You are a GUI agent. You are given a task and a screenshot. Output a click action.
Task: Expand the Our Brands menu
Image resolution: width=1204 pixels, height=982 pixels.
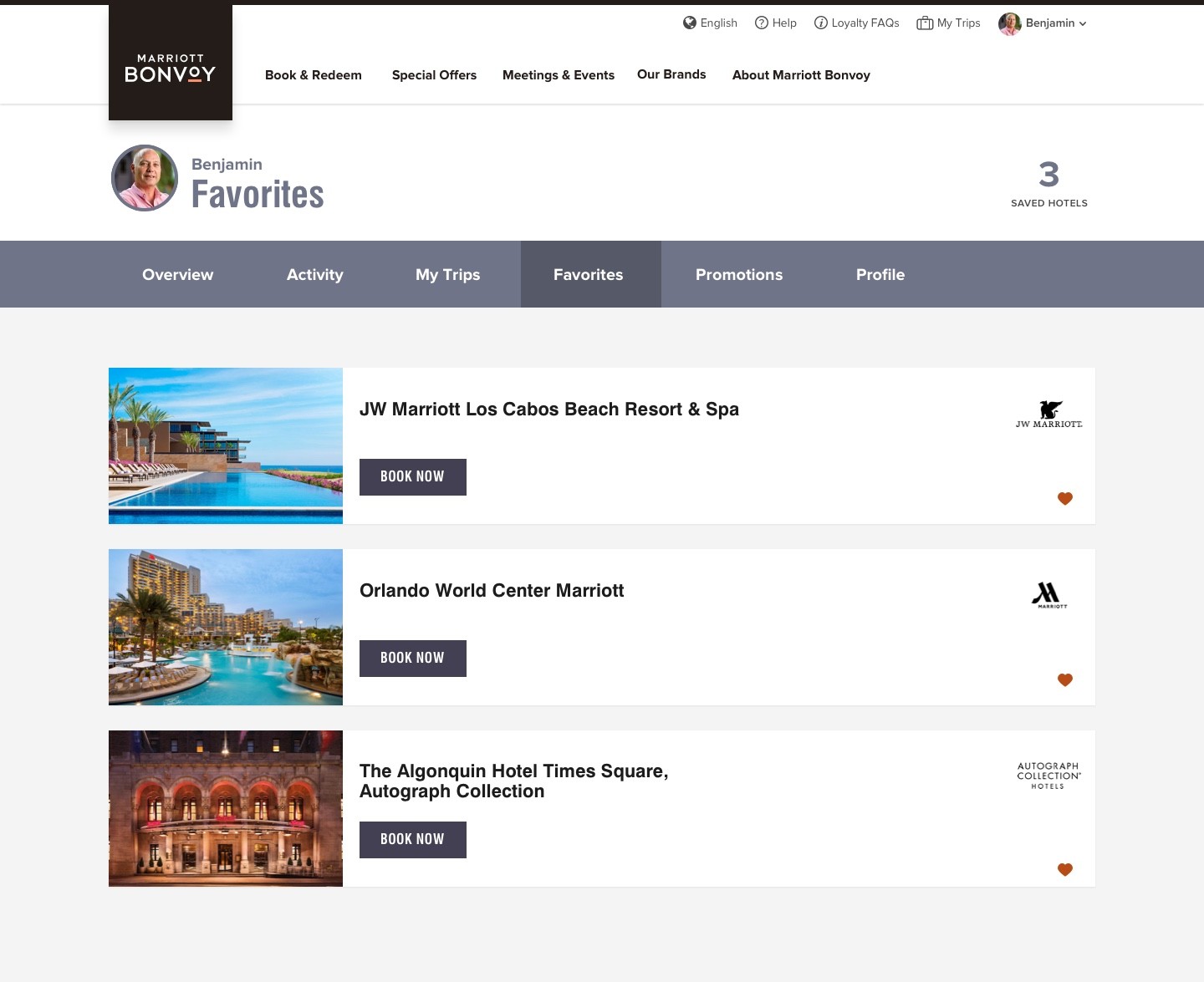[671, 74]
